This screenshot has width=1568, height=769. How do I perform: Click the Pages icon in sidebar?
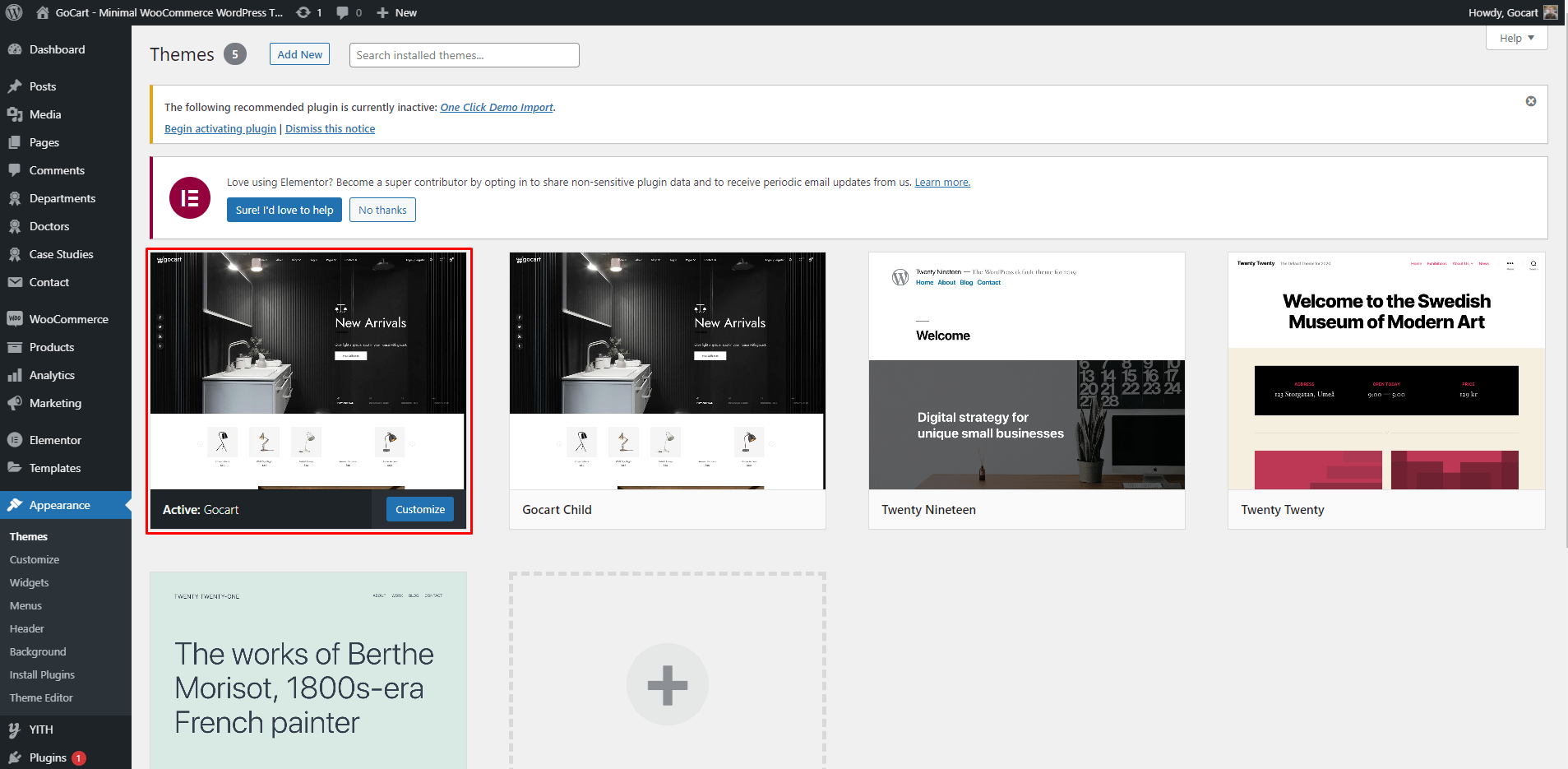coord(15,142)
